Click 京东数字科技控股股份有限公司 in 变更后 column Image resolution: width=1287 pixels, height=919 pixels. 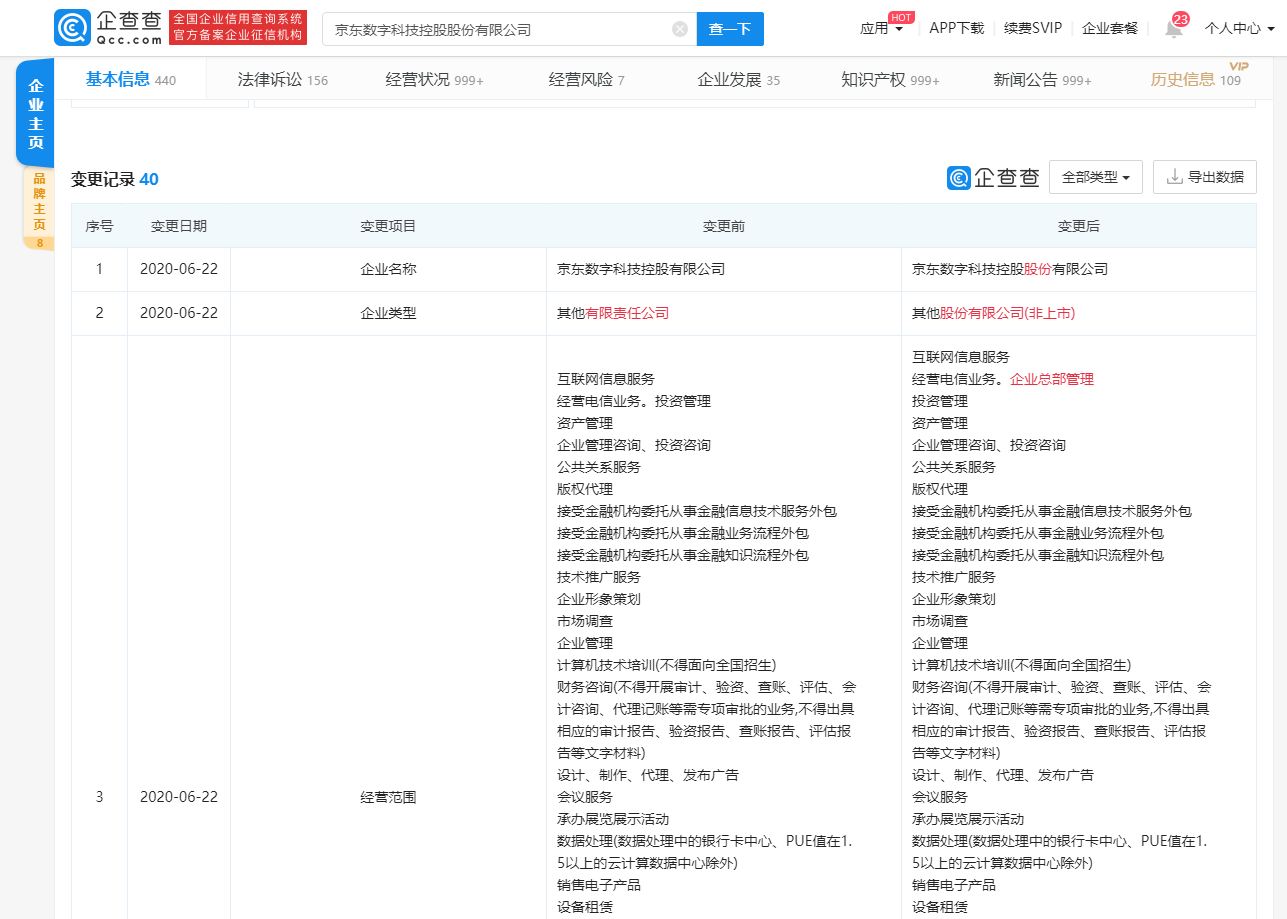click(1010, 269)
